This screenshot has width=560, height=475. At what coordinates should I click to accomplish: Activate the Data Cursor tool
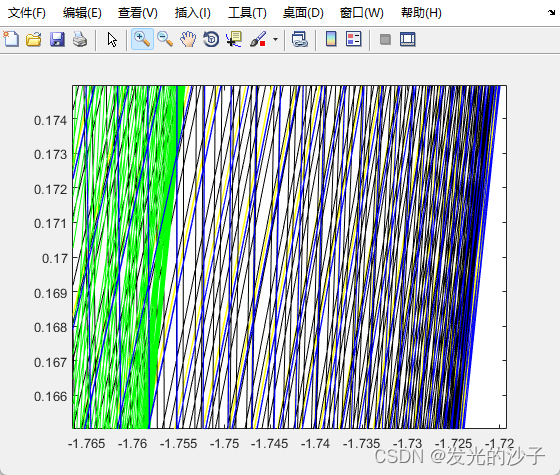pos(234,39)
